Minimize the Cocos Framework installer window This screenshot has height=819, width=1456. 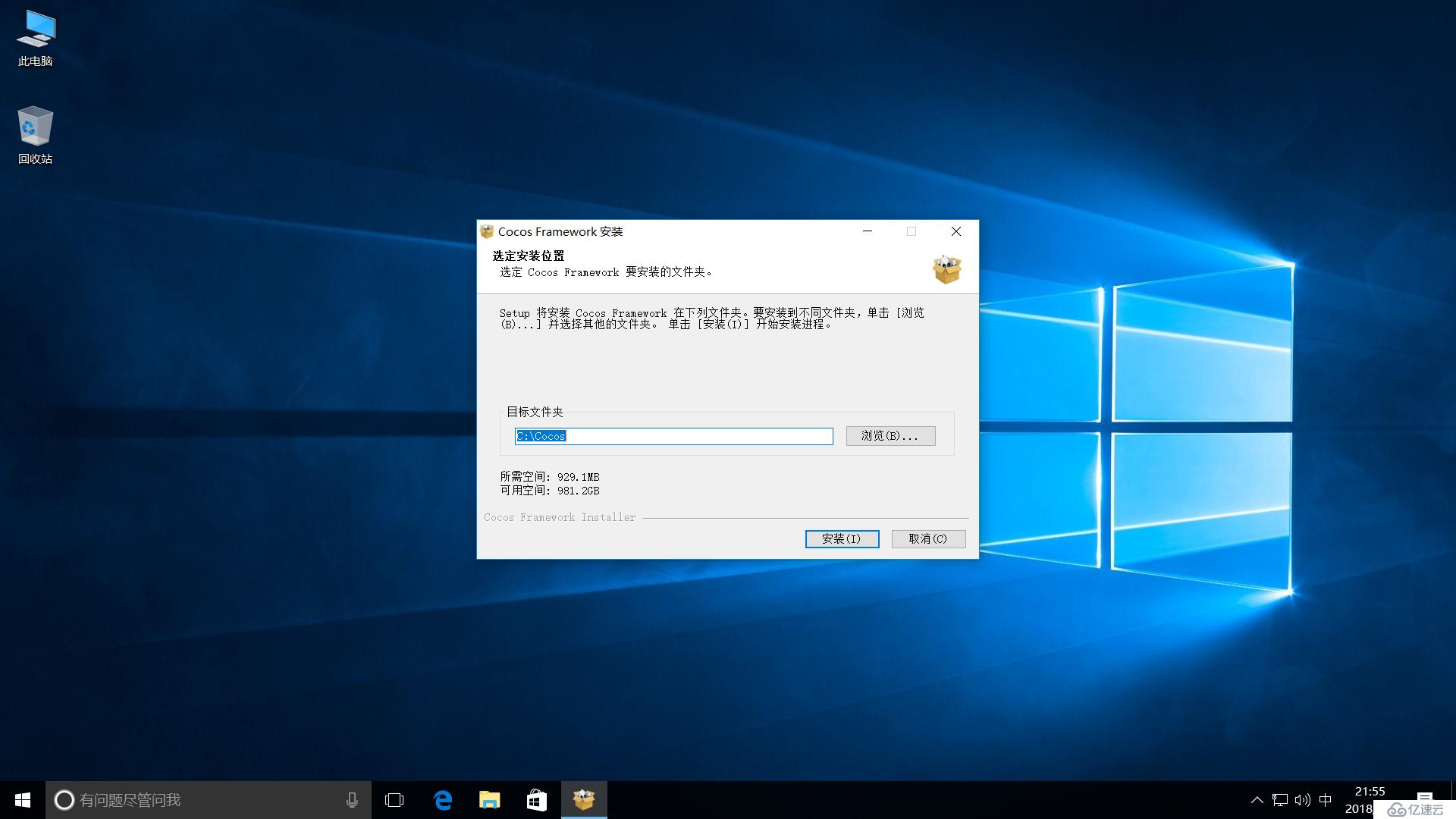[868, 231]
